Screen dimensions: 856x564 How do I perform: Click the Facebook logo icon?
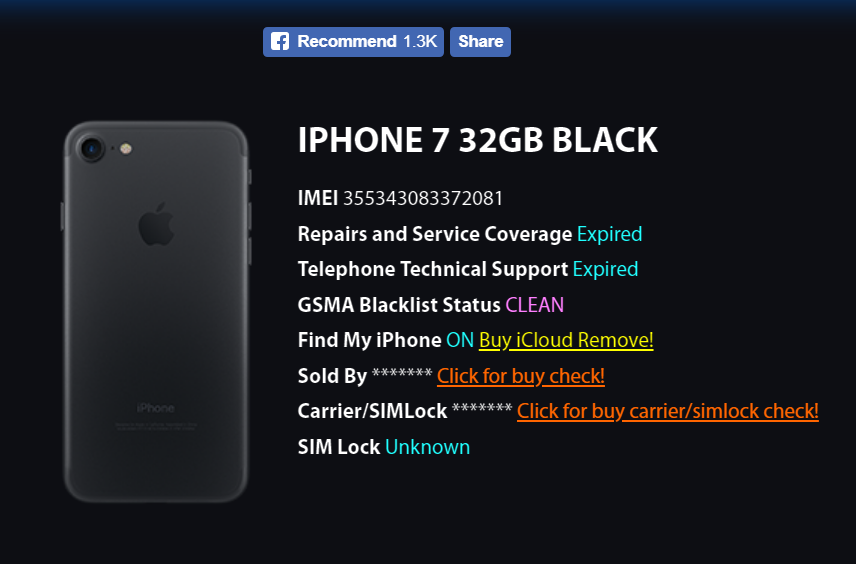point(280,41)
